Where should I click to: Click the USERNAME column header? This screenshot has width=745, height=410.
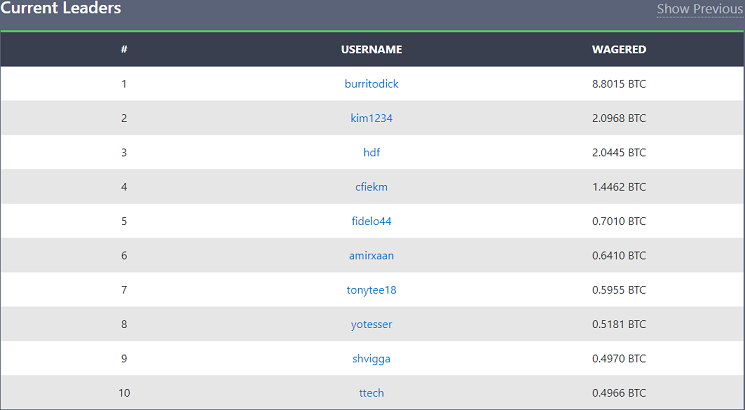[371, 49]
